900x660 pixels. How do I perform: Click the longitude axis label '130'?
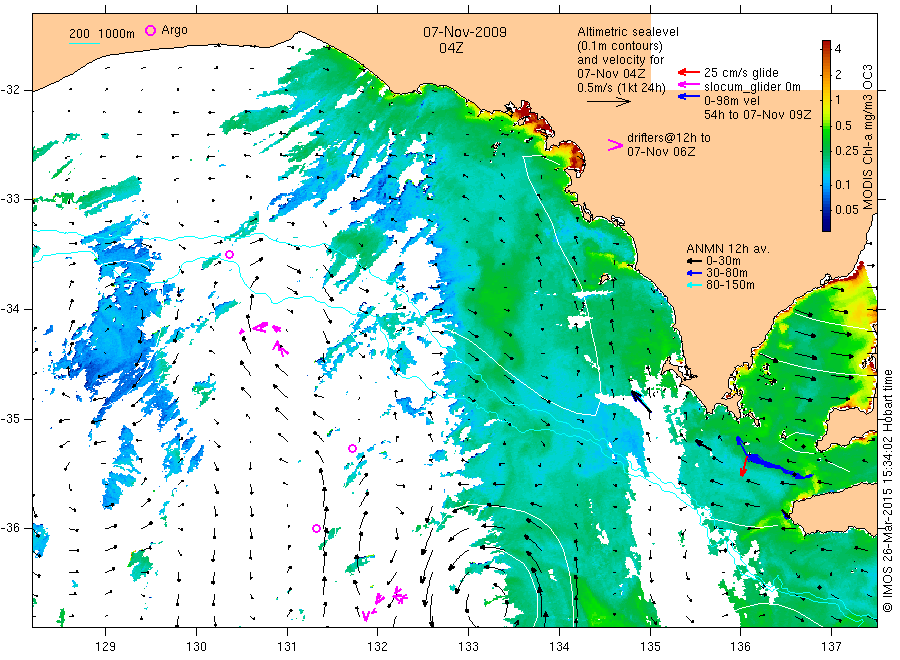(196, 647)
